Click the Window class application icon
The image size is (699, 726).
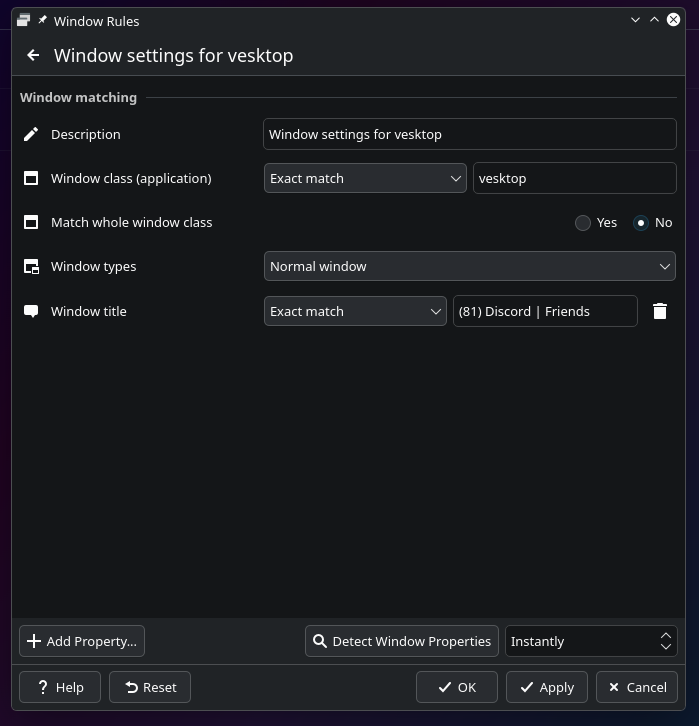point(31,178)
